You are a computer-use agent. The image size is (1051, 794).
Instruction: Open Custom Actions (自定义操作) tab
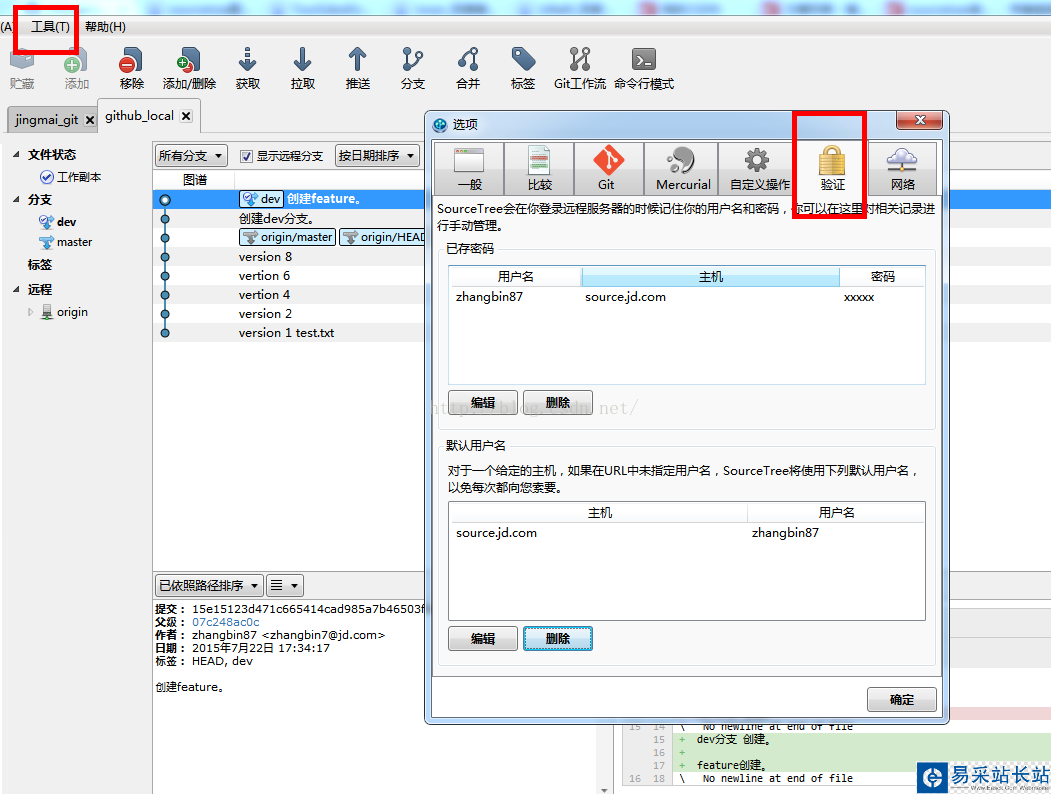[x=759, y=168]
